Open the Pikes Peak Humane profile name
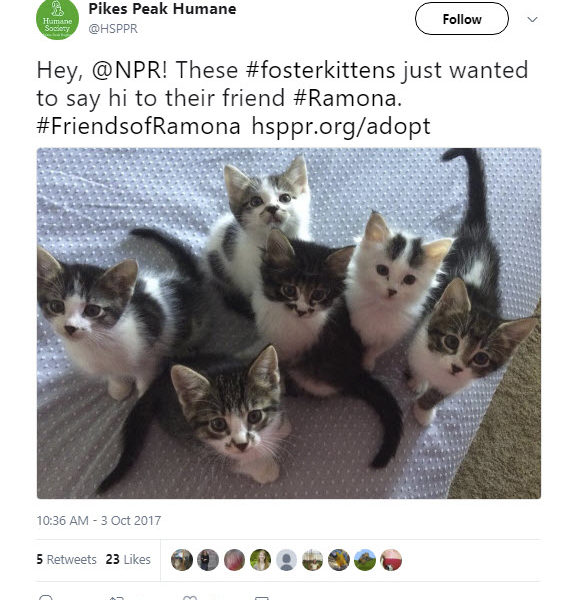 [x=162, y=9]
